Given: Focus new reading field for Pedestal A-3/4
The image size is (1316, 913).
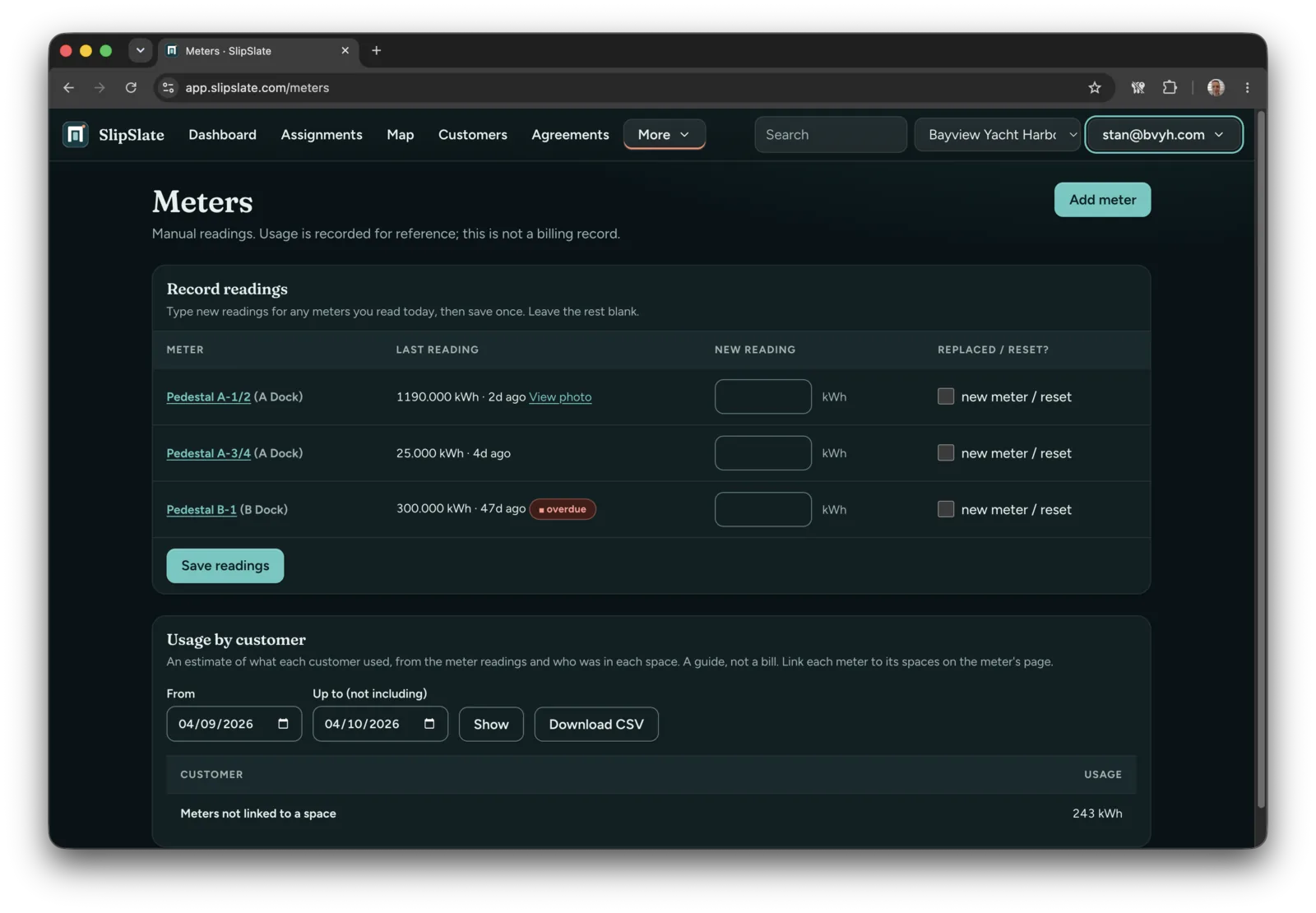Looking at the screenshot, I should [763, 453].
